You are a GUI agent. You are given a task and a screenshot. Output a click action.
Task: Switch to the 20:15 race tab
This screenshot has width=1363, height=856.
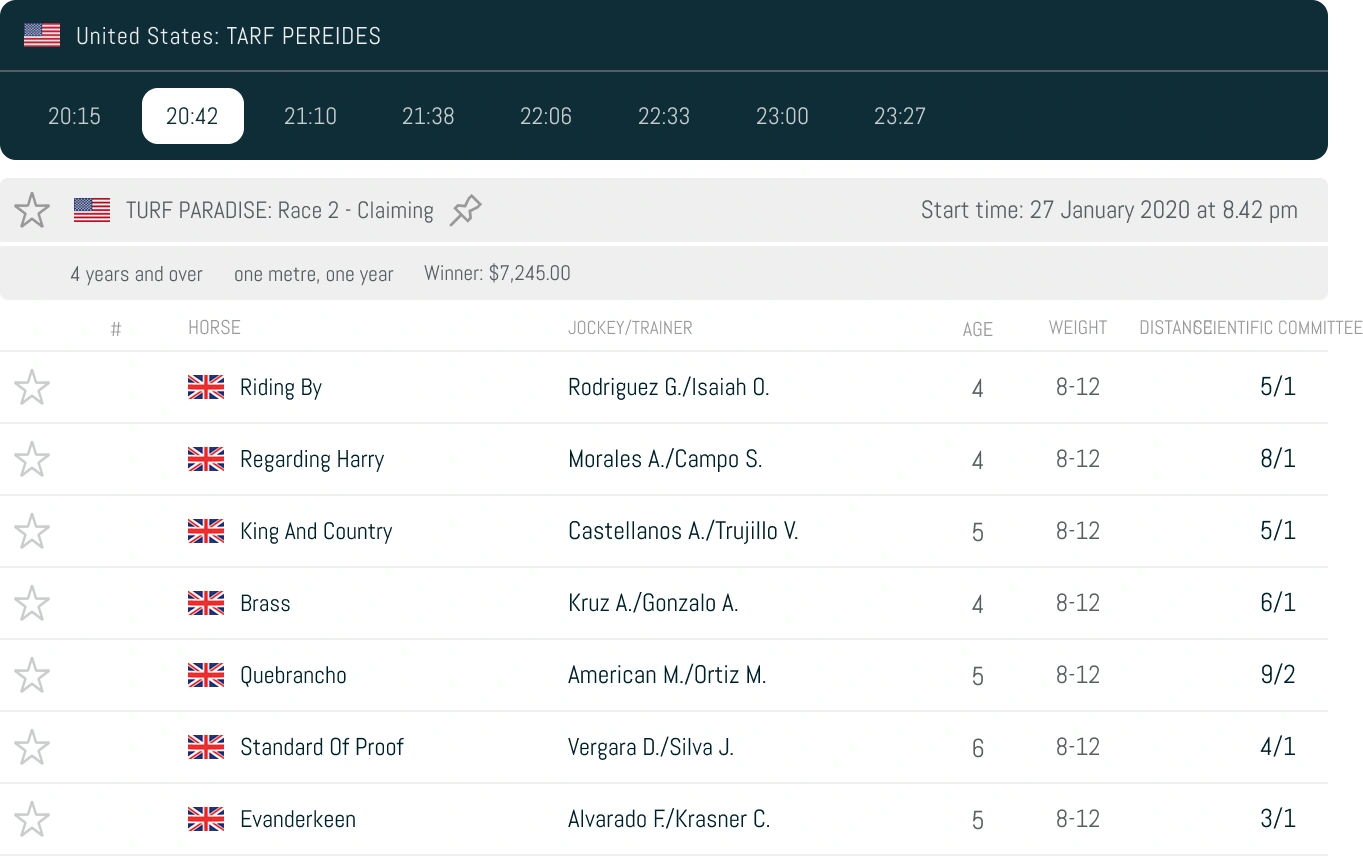75,116
